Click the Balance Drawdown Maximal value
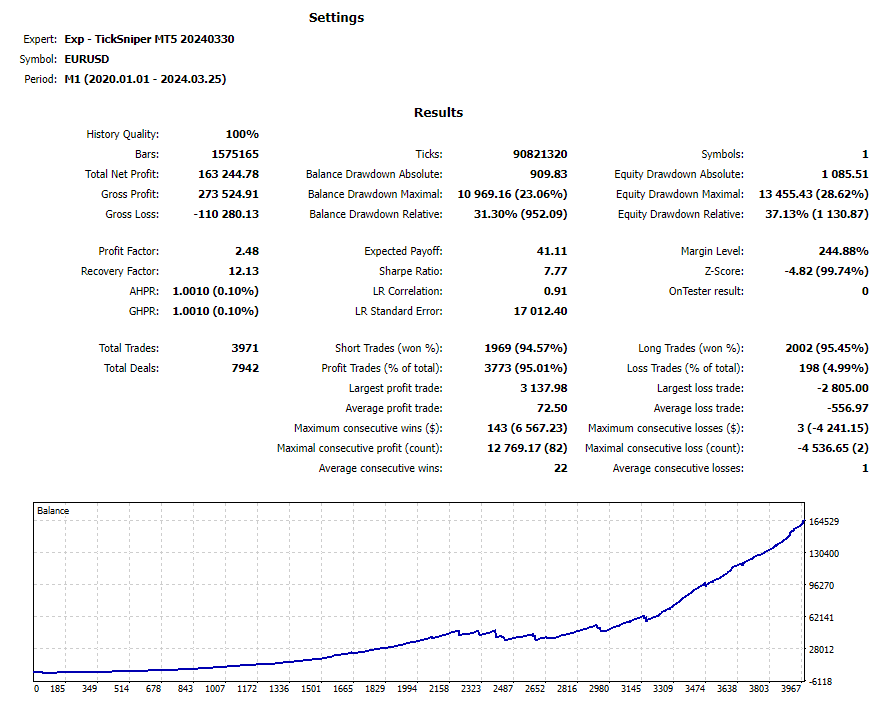 coord(512,194)
